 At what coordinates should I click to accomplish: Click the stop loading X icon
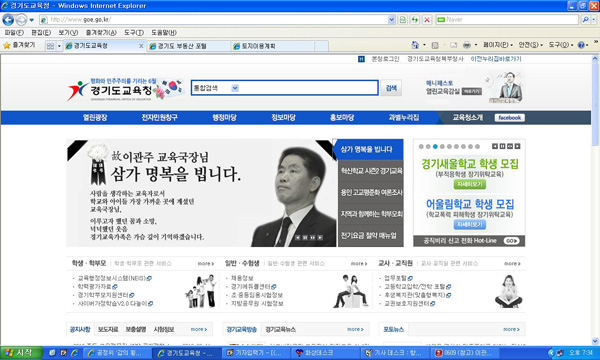[427, 20]
